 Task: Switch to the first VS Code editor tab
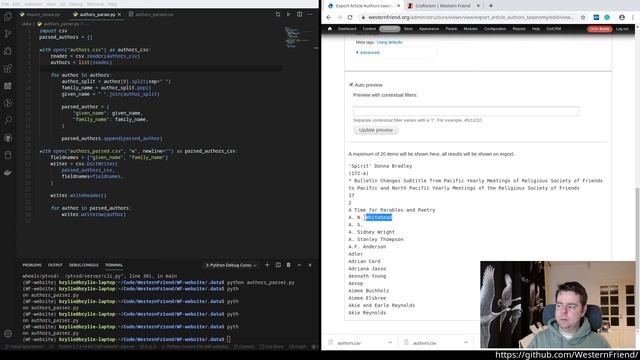click(x=40, y=14)
